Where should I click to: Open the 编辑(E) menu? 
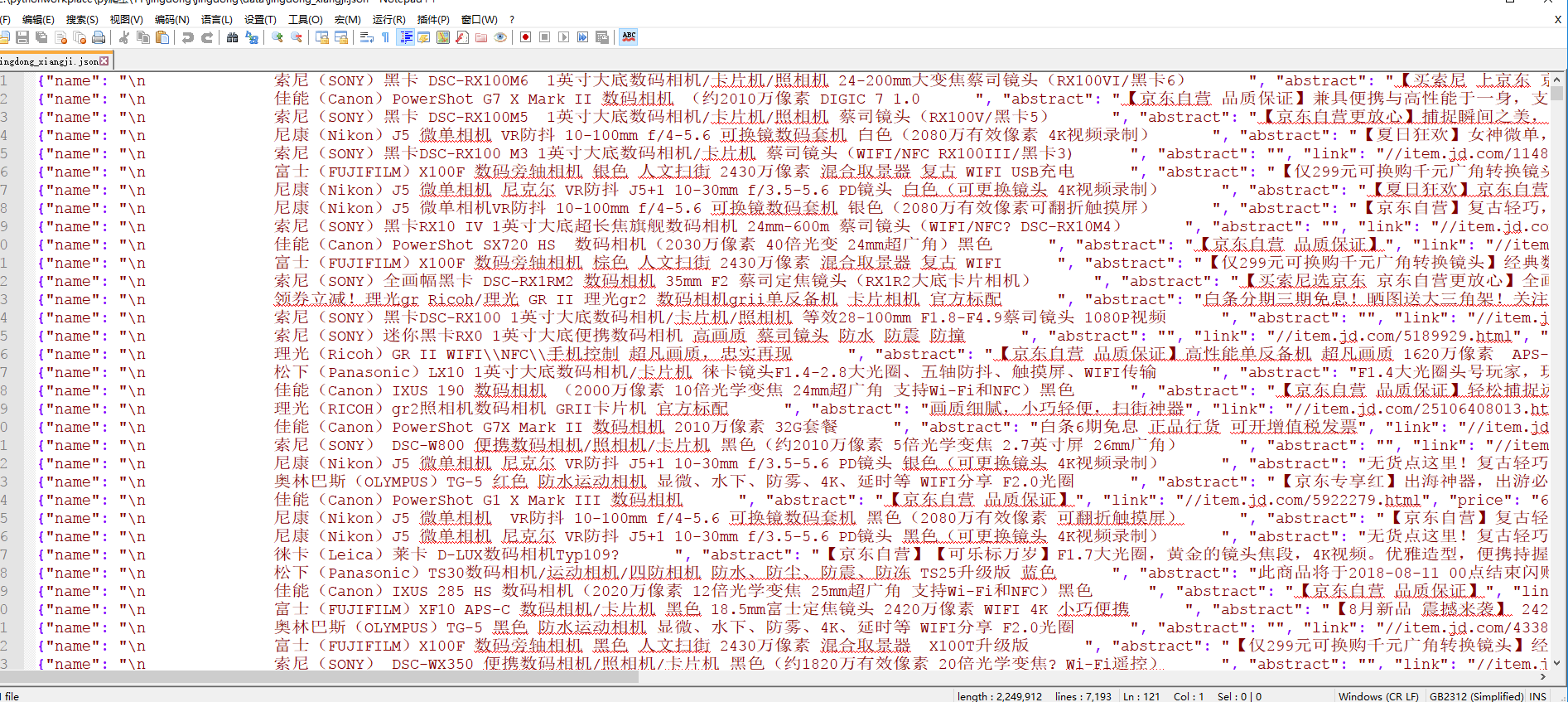tap(38, 19)
